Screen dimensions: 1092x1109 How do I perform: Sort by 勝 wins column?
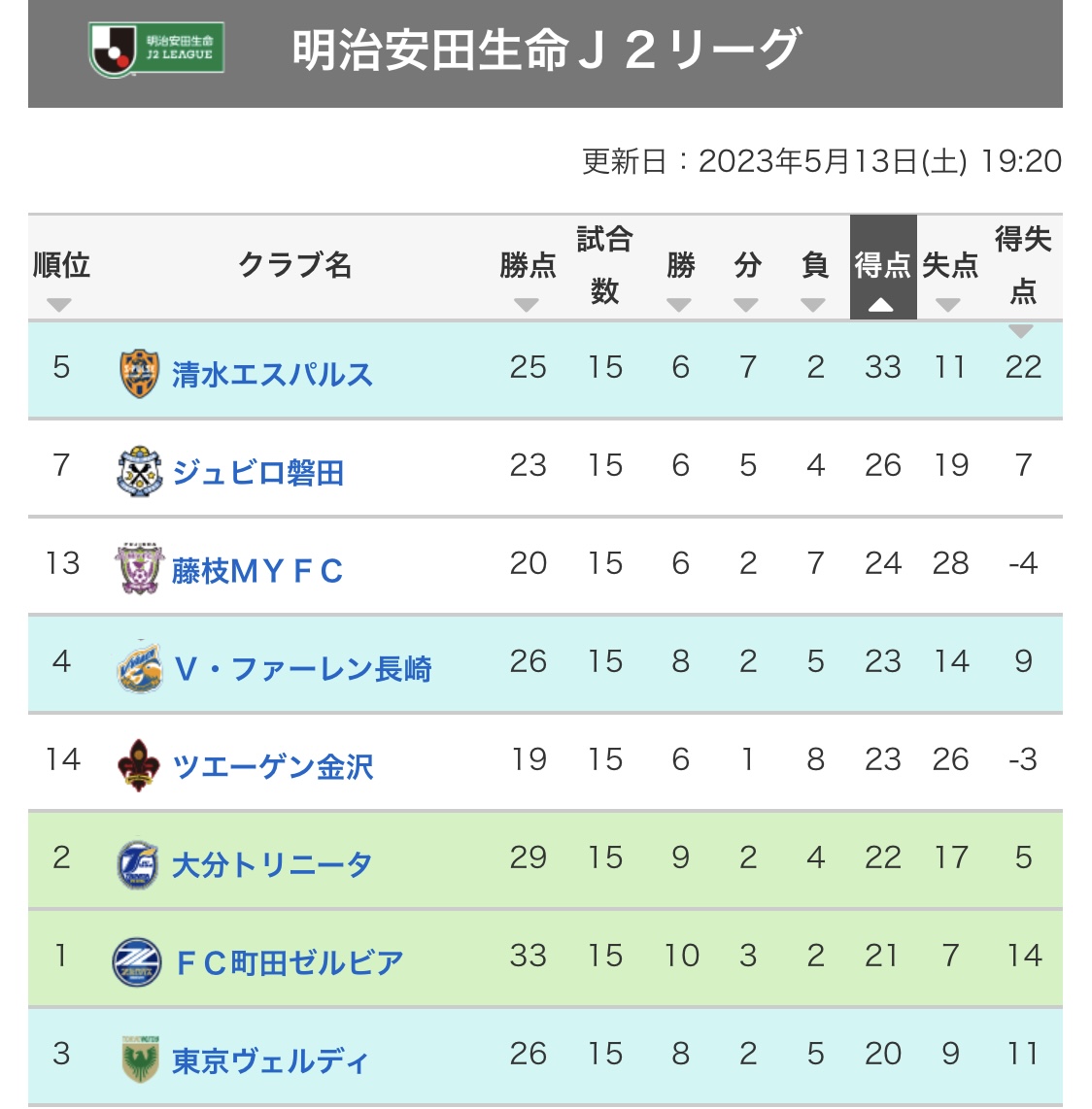click(x=680, y=275)
